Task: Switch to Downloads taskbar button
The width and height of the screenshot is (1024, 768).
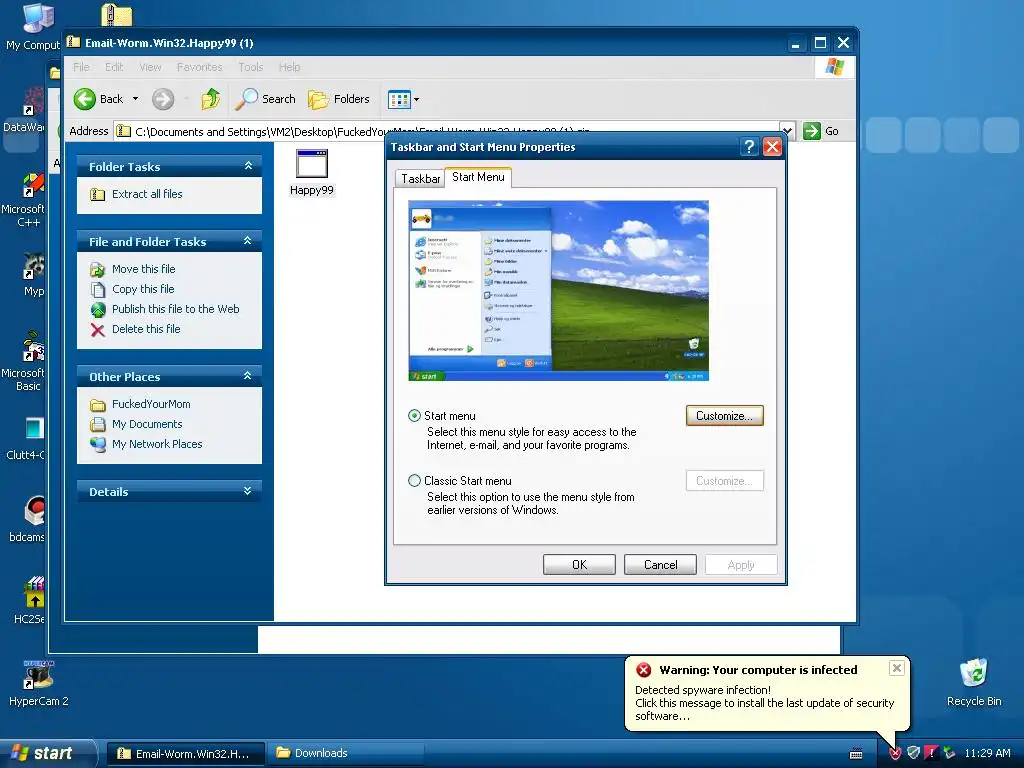Action: click(346, 754)
